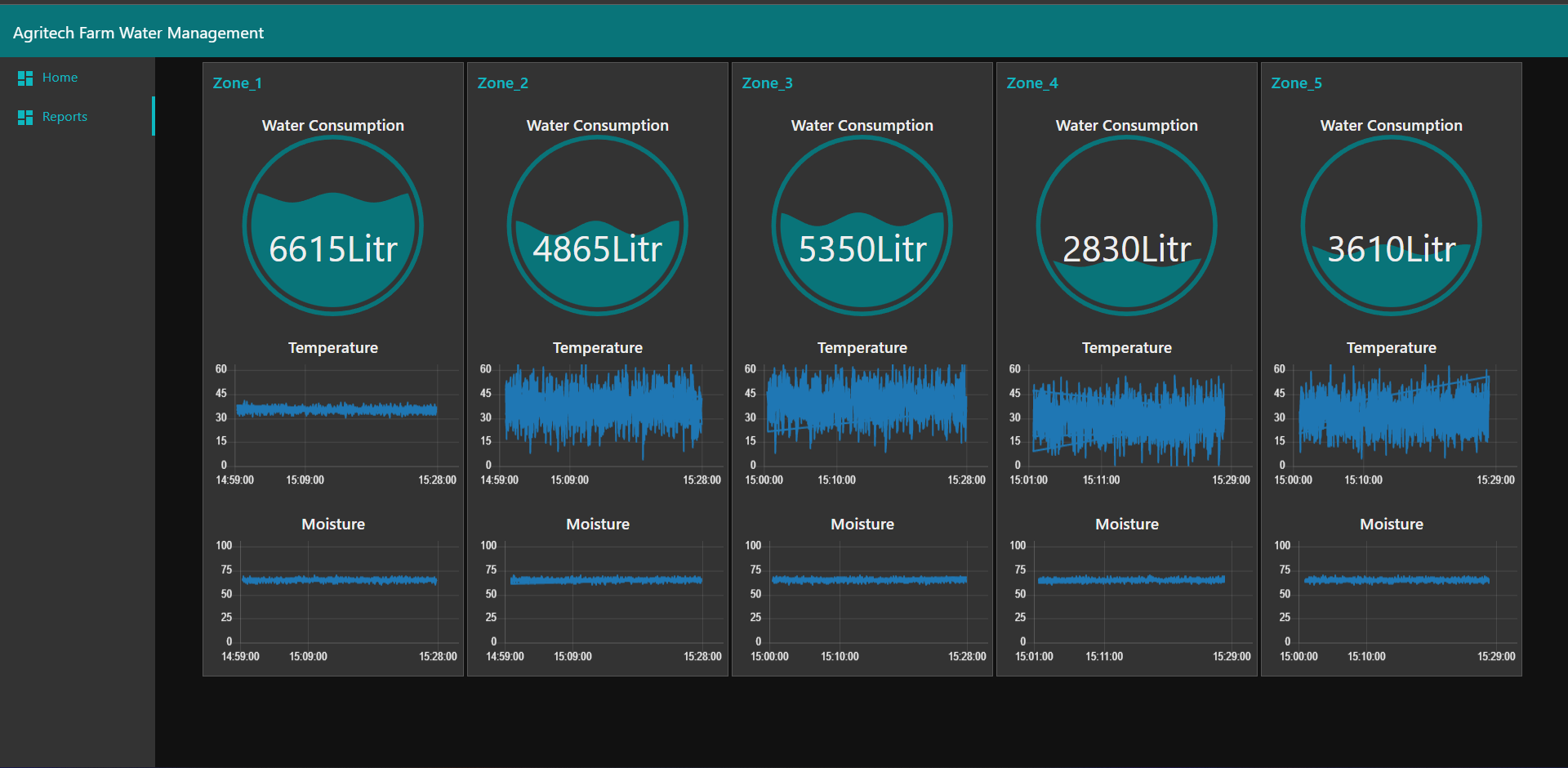Click the Temperature title in Zone_4
Viewport: 1568px width, 768px height.
point(1127,348)
